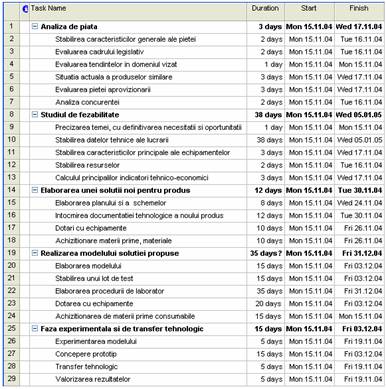Click task 'Precizarea temei, cu definitivarea necesitatii'
Viewport: 386px width, 389px height.
(x=148, y=127)
